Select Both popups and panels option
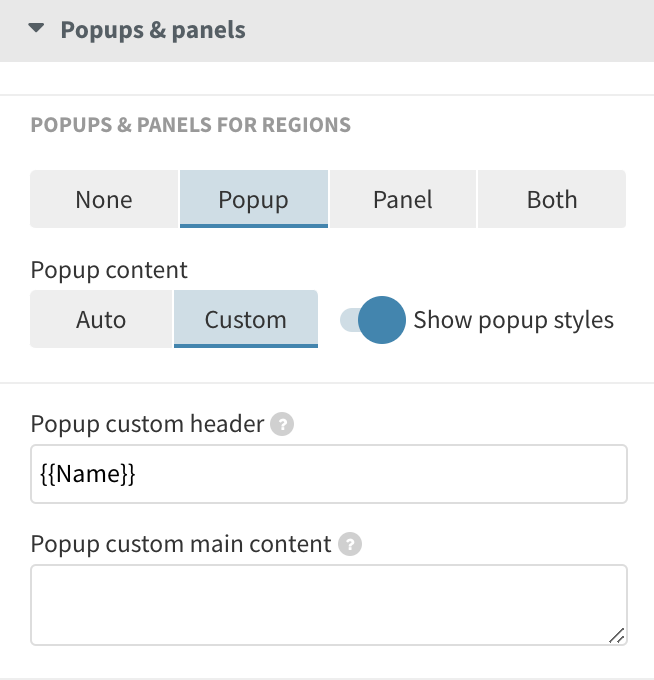 coord(552,199)
